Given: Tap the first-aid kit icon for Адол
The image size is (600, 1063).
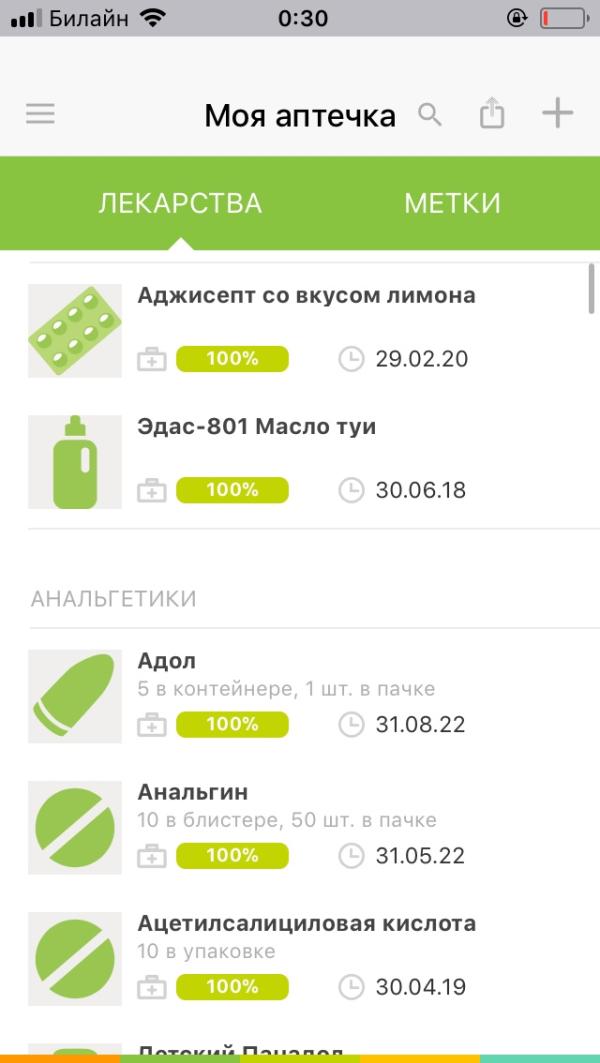Looking at the screenshot, I should 152,725.
